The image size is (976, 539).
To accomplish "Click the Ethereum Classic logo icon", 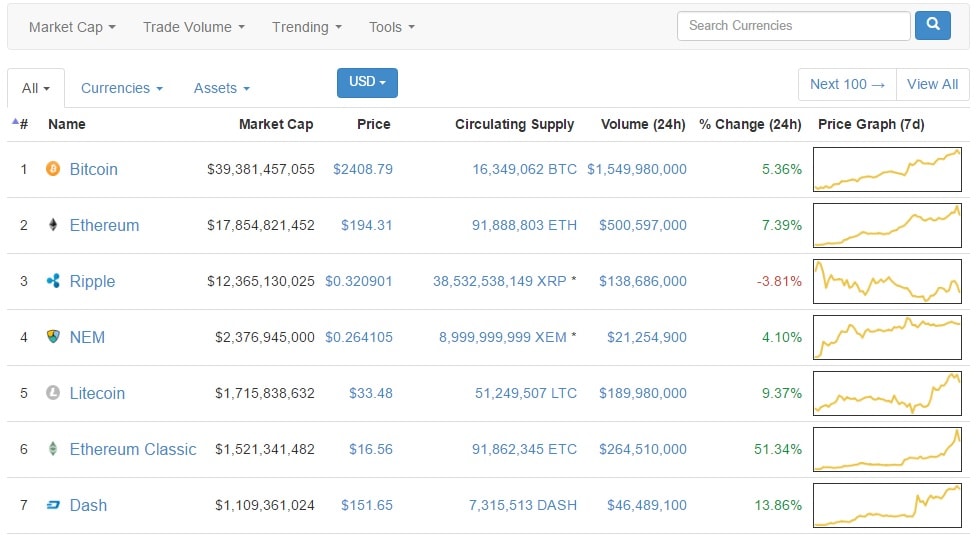I will tap(53, 449).
